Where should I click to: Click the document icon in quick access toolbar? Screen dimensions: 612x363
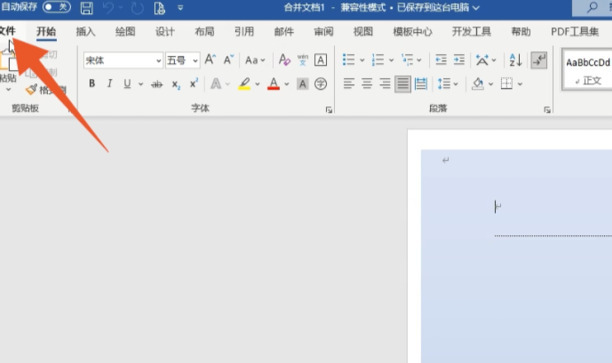click(159, 8)
